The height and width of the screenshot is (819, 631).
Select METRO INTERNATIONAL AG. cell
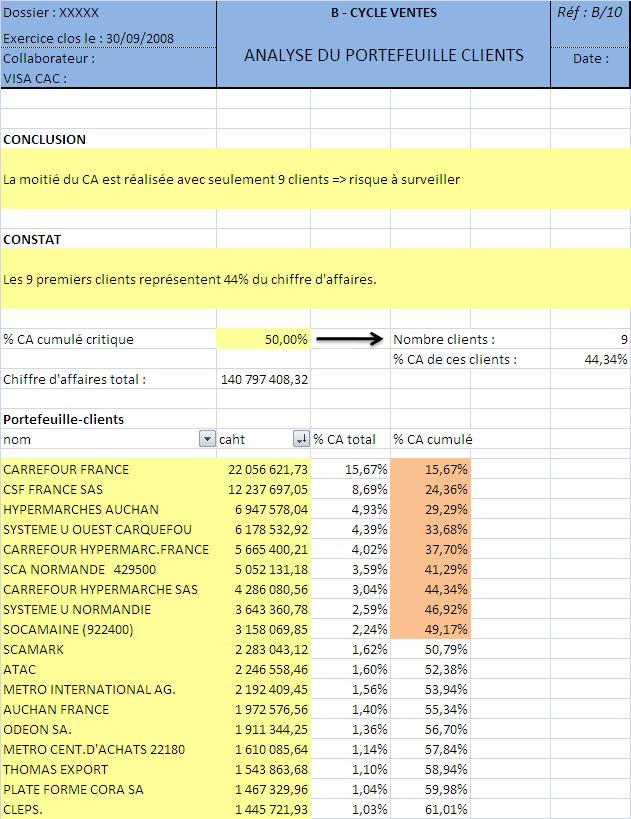pos(109,689)
